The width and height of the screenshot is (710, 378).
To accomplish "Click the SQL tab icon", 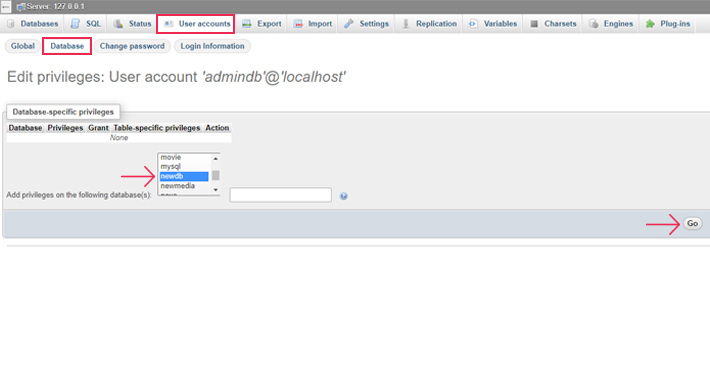I will tap(75, 24).
